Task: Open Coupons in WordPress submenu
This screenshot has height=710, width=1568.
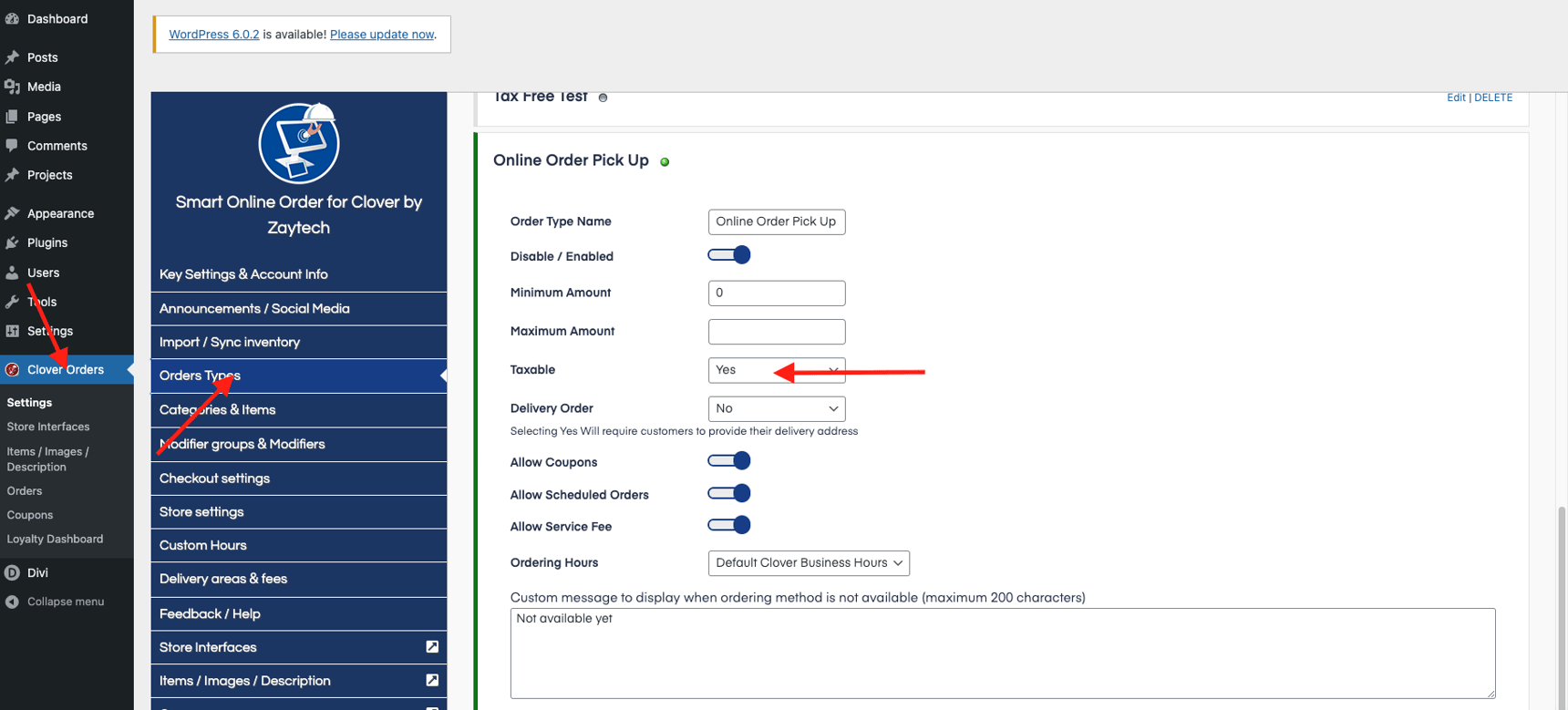Action: (30, 515)
